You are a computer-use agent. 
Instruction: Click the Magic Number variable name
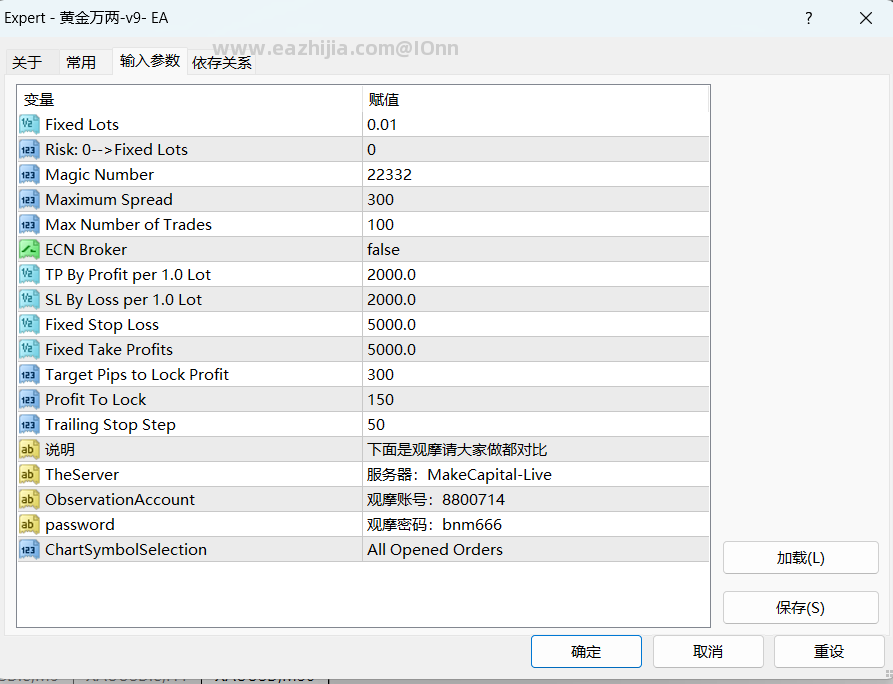coord(100,174)
